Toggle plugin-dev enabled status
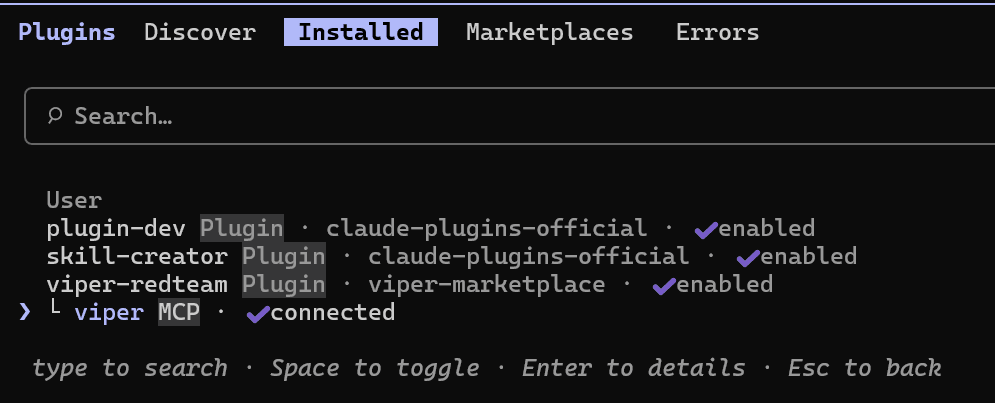 (x=766, y=228)
